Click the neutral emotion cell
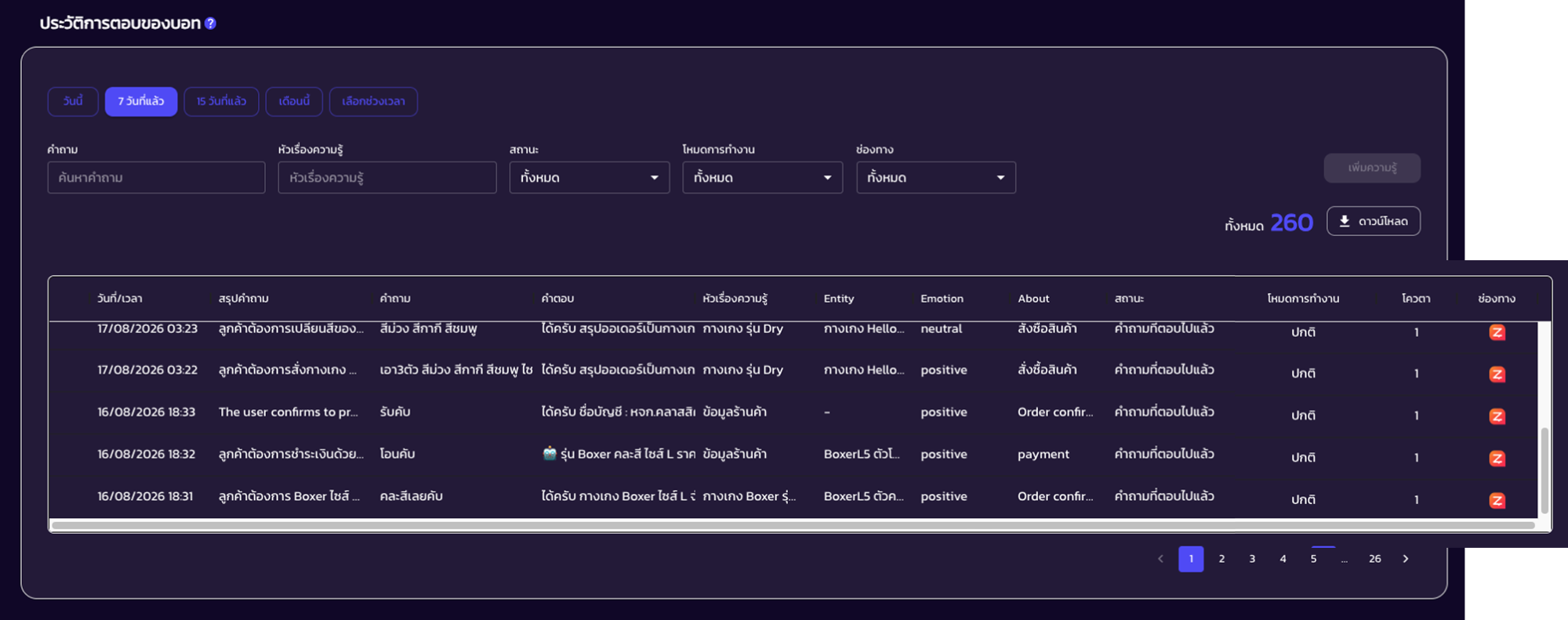 tap(941, 328)
